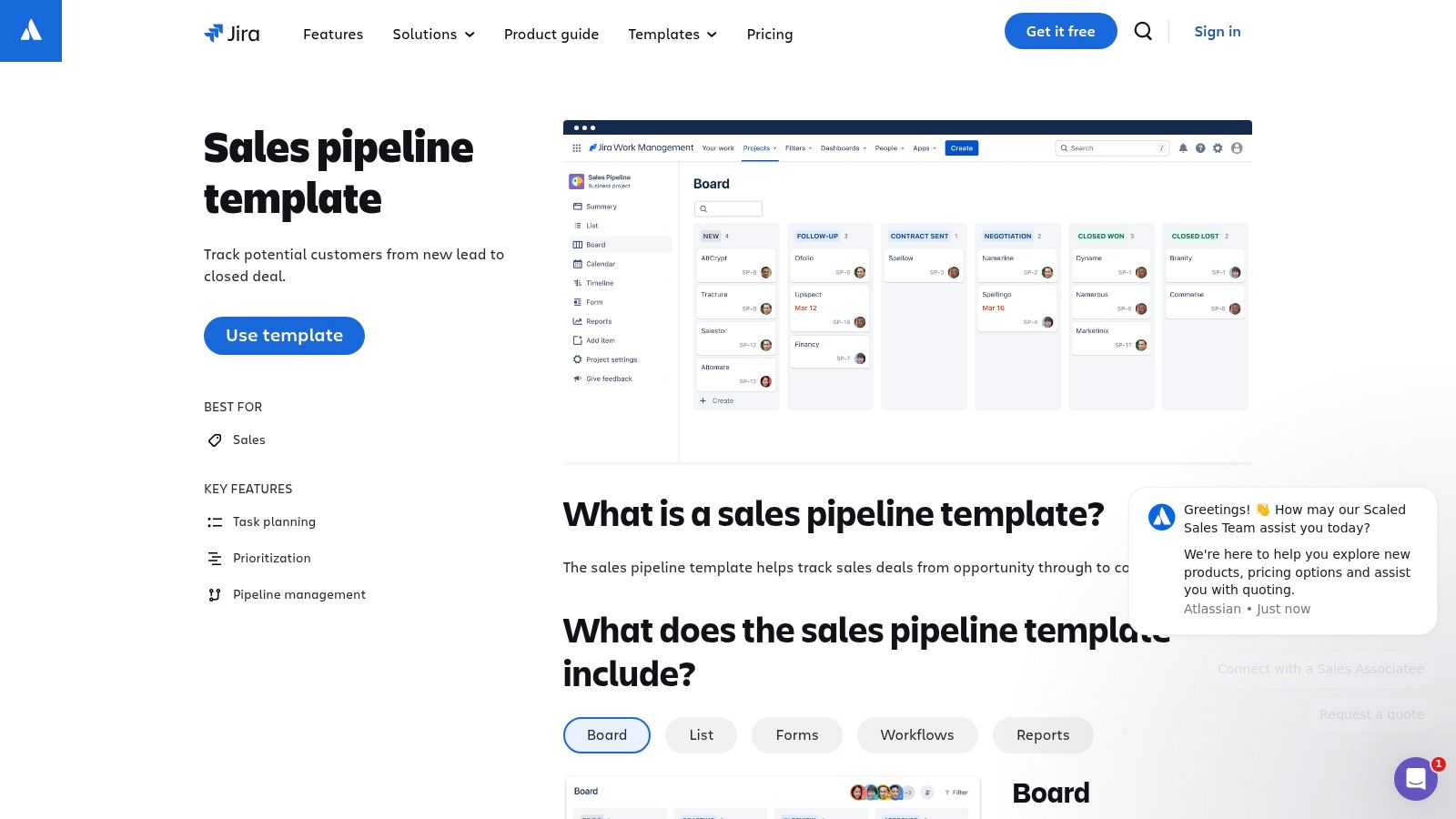
Task: Click the chat greeting message popup
Action: coord(1283,561)
